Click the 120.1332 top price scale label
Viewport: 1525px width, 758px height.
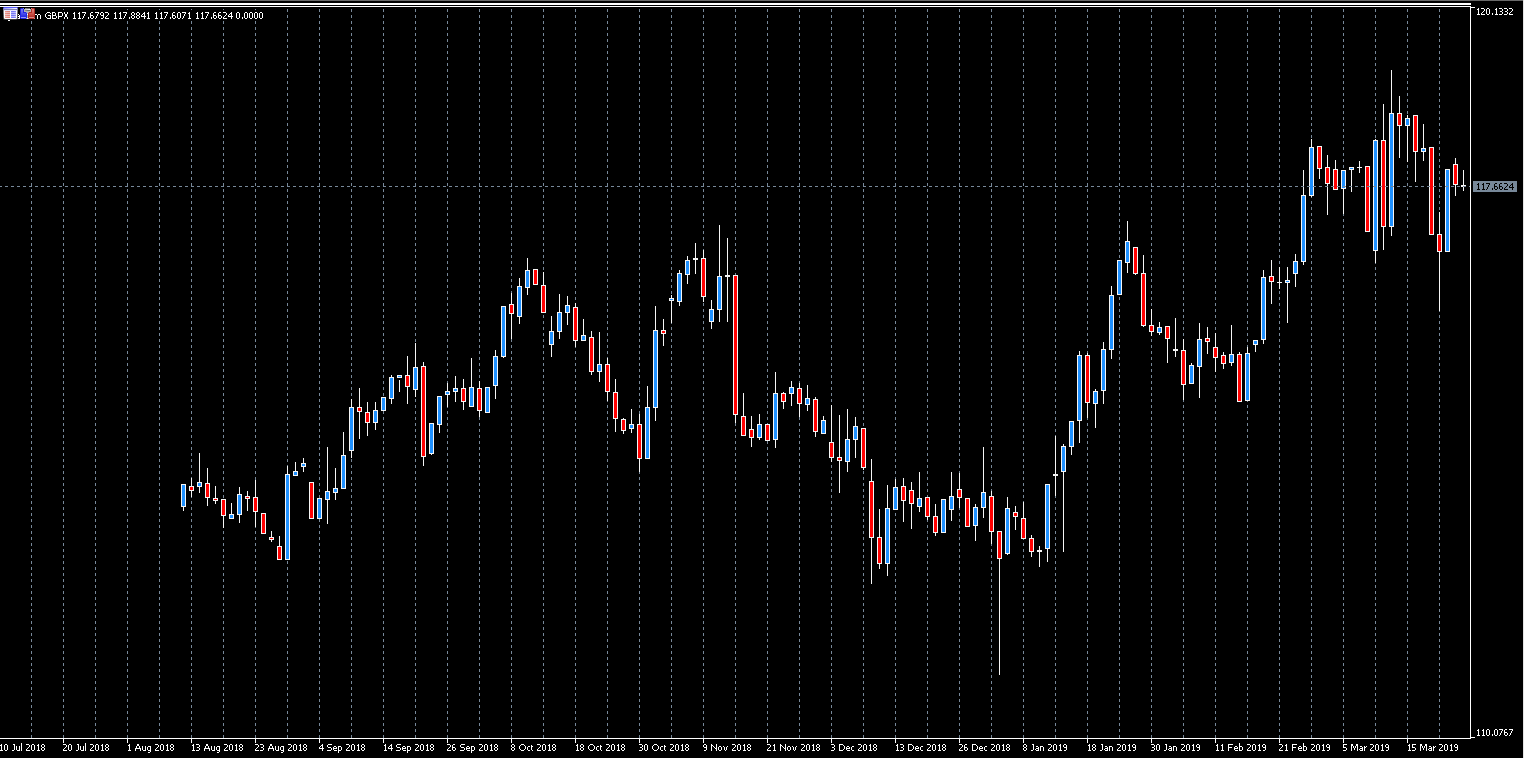click(x=1496, y=12)
